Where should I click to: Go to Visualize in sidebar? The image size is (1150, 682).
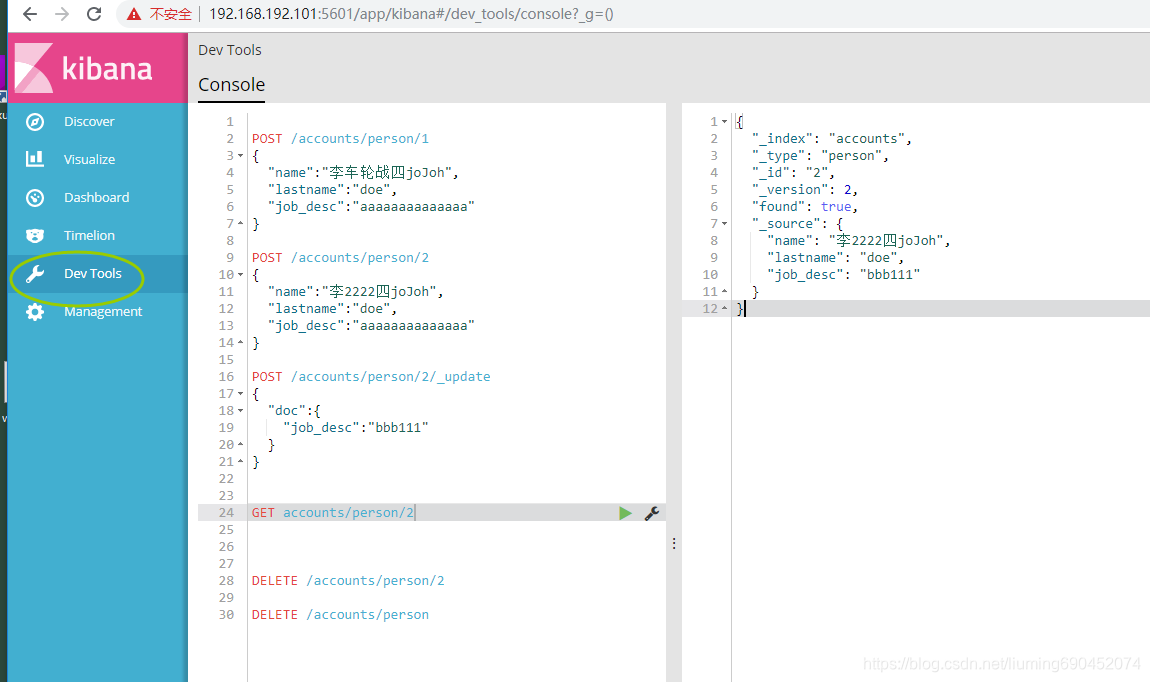click(89, 159)
